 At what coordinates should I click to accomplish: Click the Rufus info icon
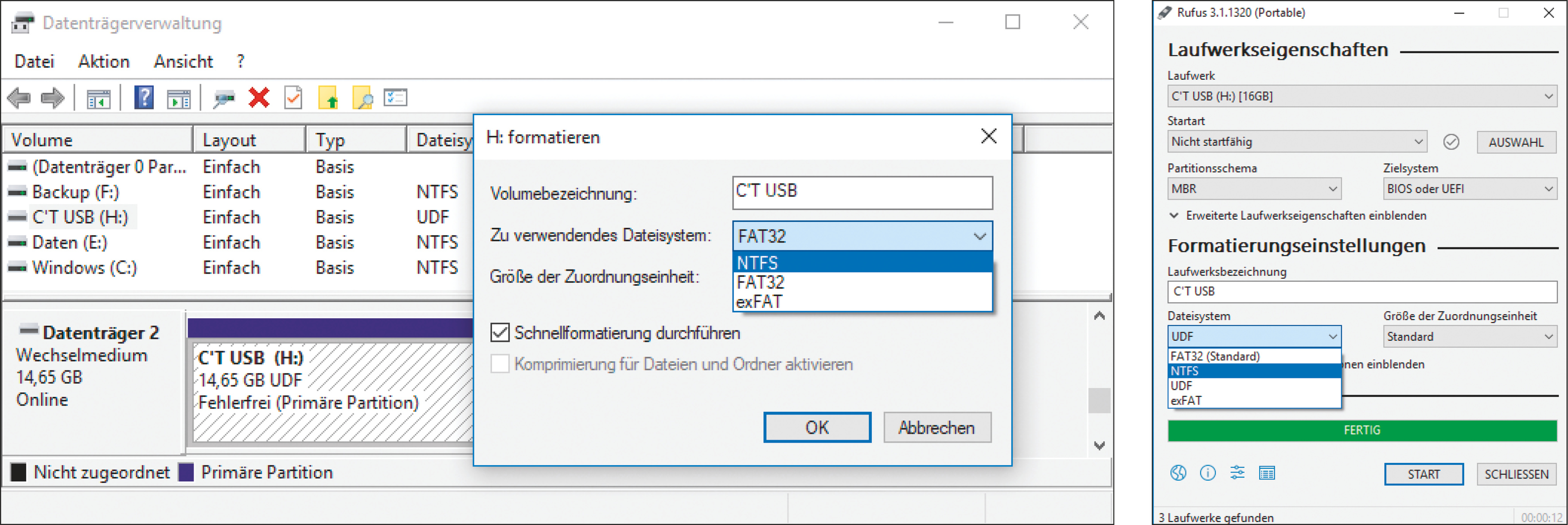pyautogui.click(x=1208, y=473)
